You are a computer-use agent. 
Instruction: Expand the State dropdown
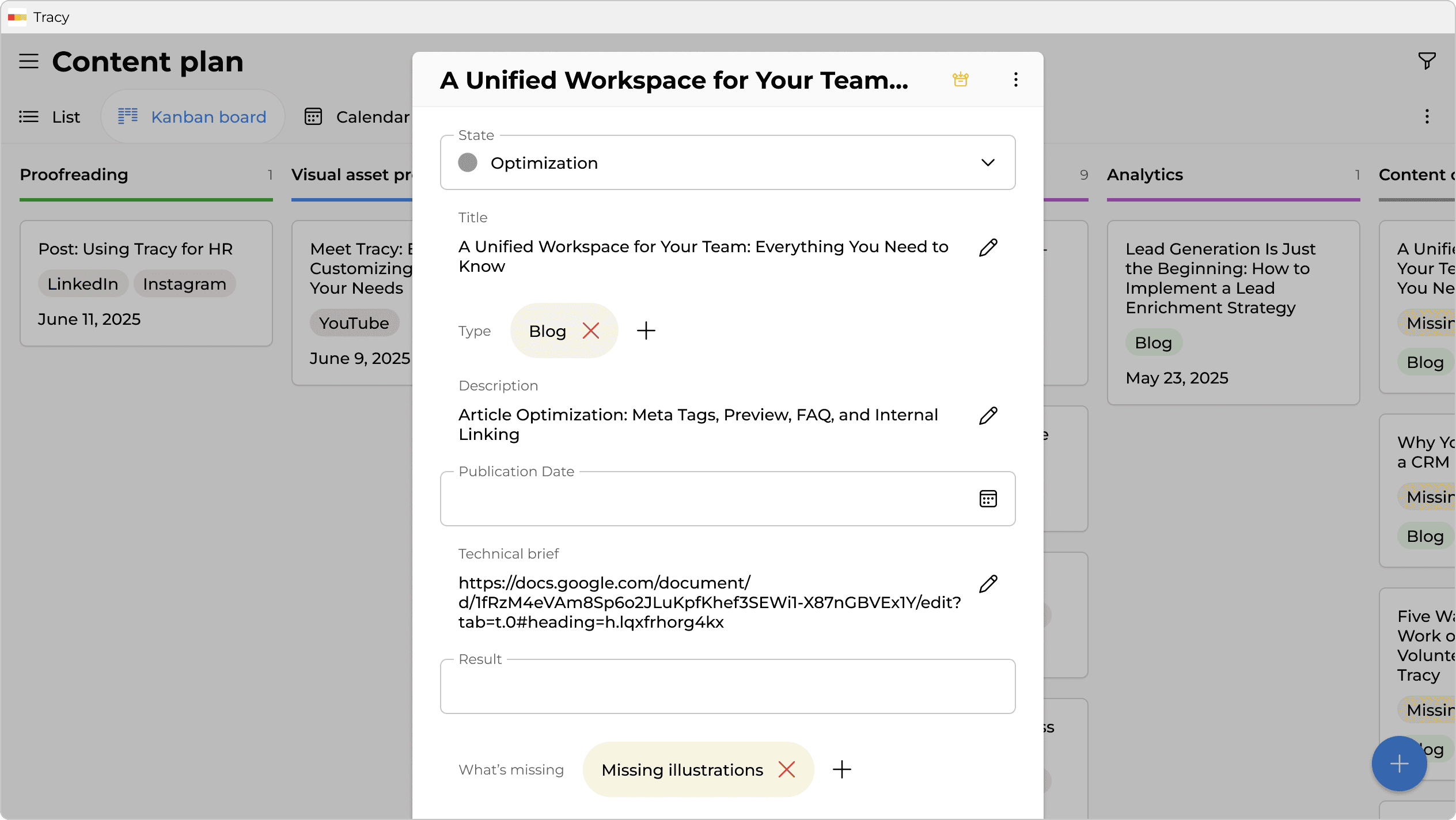tap(987, 163)
